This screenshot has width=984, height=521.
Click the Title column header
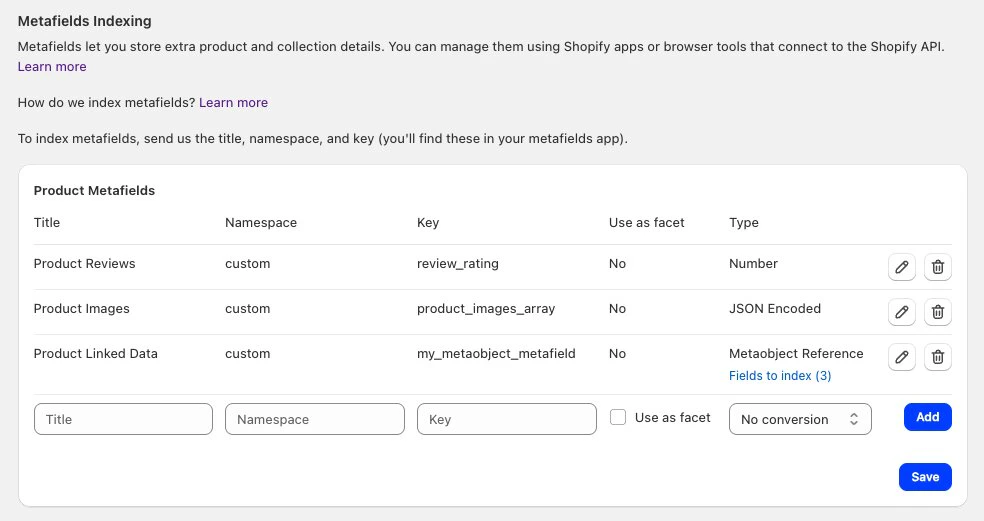tap(47, 222)
